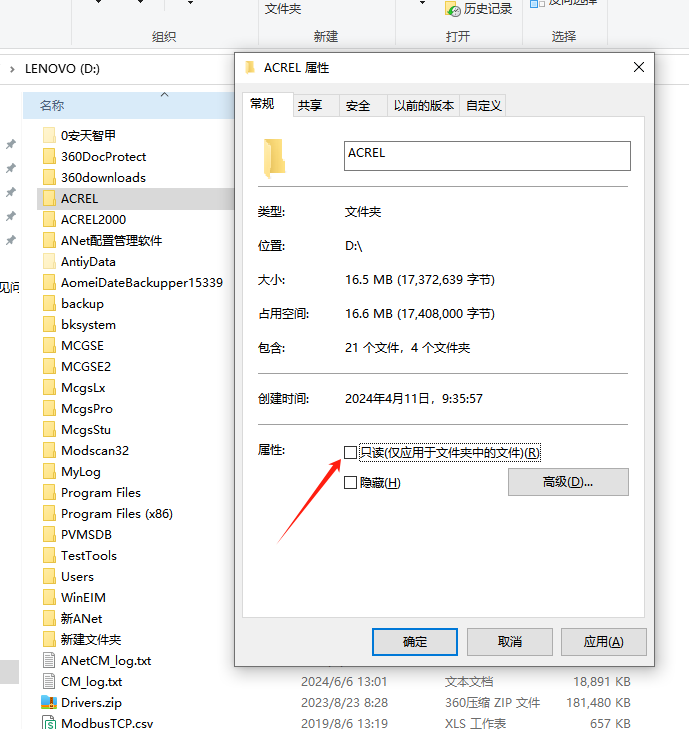Click the history record icon in ribbon
The height and width of the screenshot is (729, 689).
452,9
